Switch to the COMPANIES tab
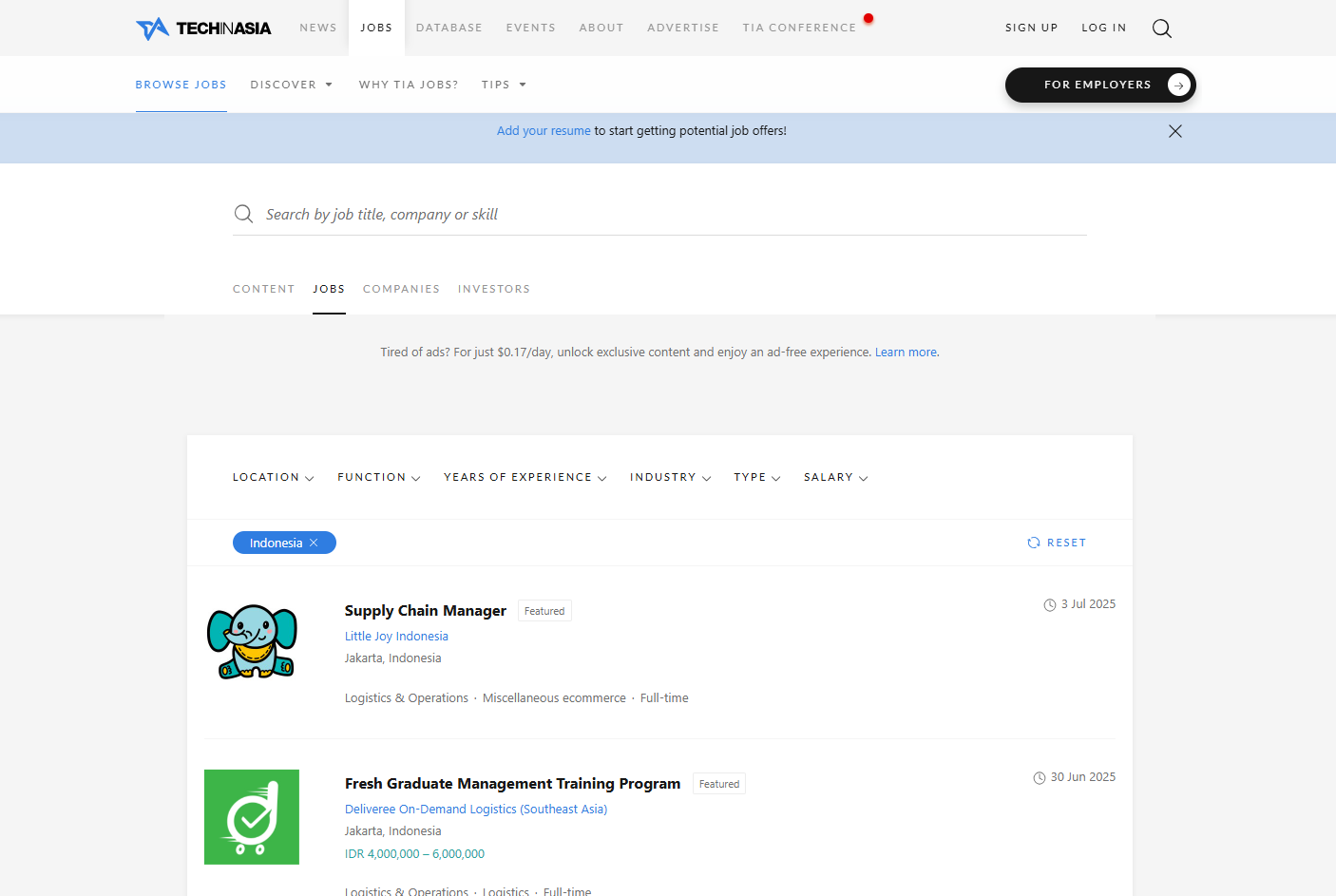 (401, 289)
